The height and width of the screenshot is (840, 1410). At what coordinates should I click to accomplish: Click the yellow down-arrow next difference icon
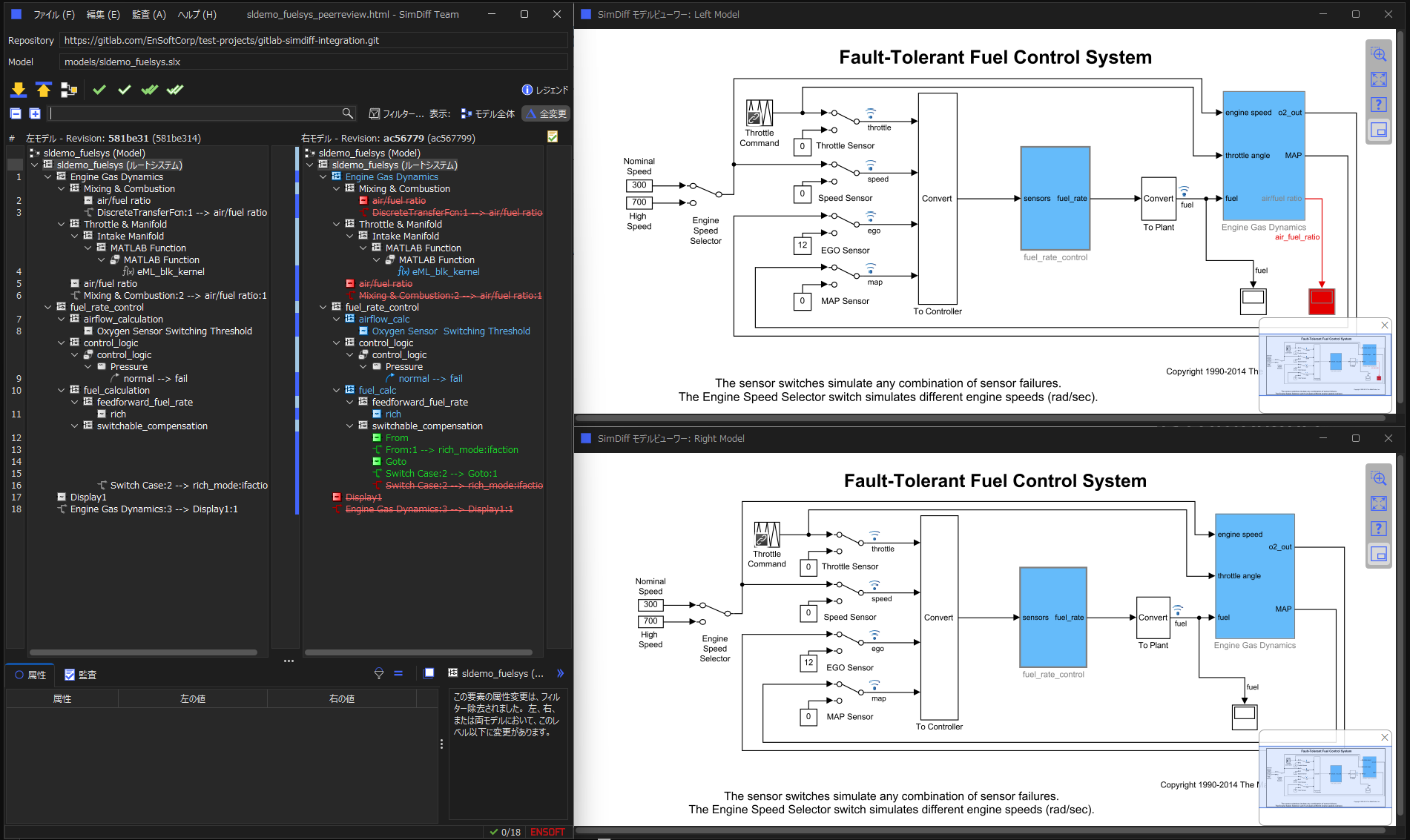(x=19, y=90)
